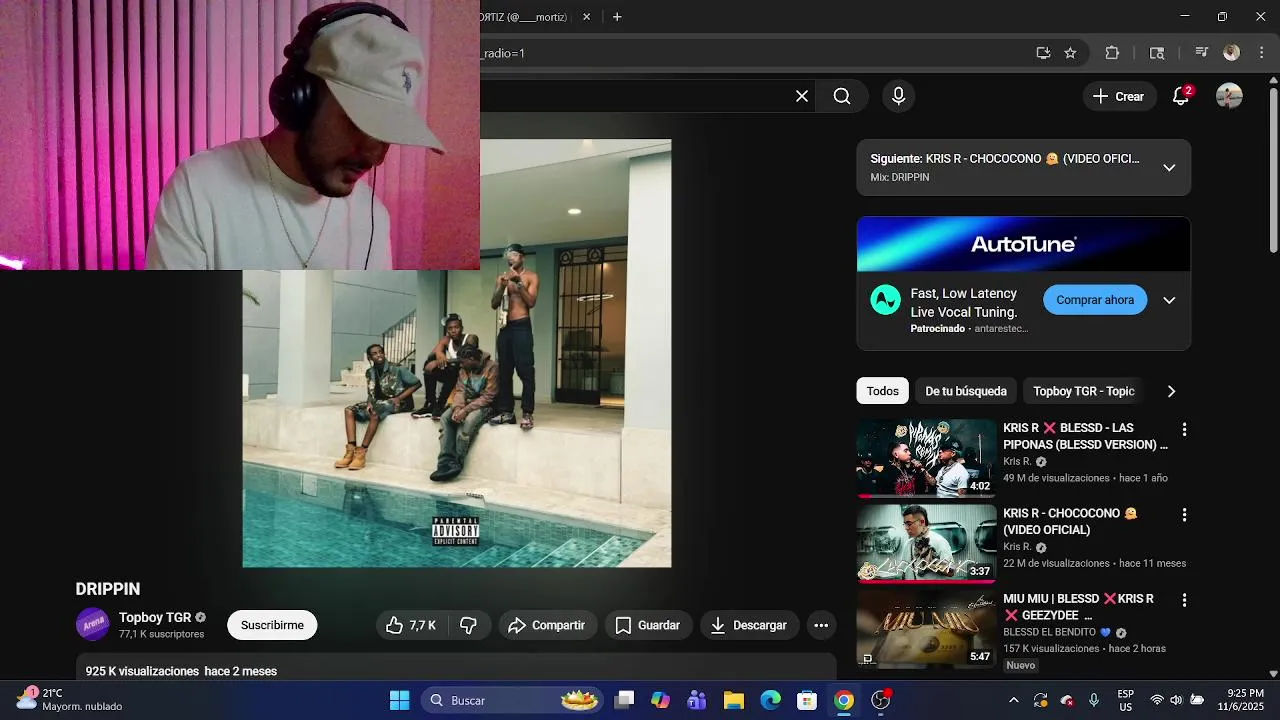This screenshot has width=1280, height=720.
Task: Click the Windows taskbar search box
Action: tap(512, 700)
